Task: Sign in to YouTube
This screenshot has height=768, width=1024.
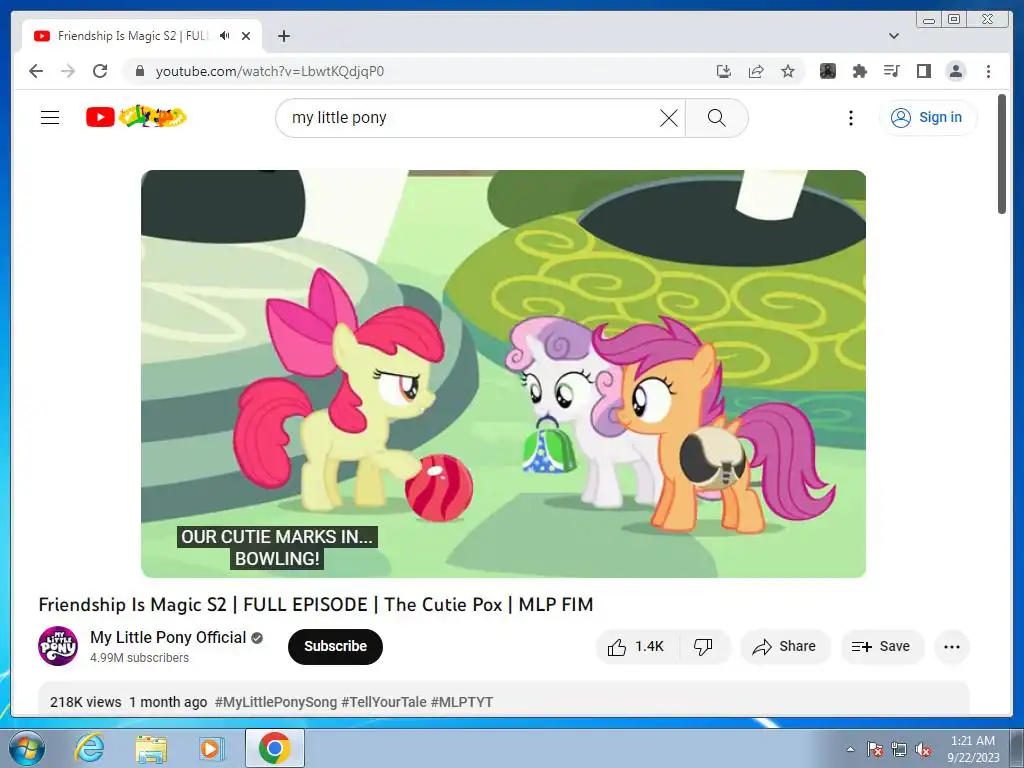Action: (x=927, y=118)
